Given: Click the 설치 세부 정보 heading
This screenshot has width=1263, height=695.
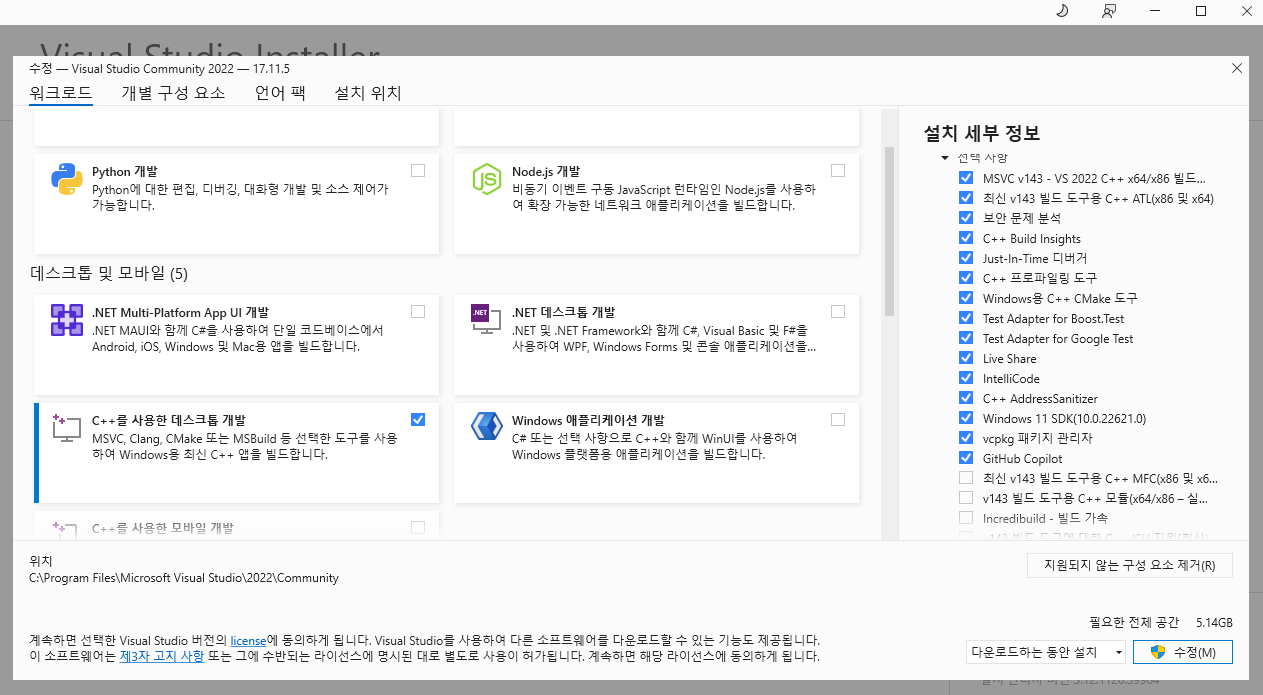Looking at the screenshot, I should point(982,133).
